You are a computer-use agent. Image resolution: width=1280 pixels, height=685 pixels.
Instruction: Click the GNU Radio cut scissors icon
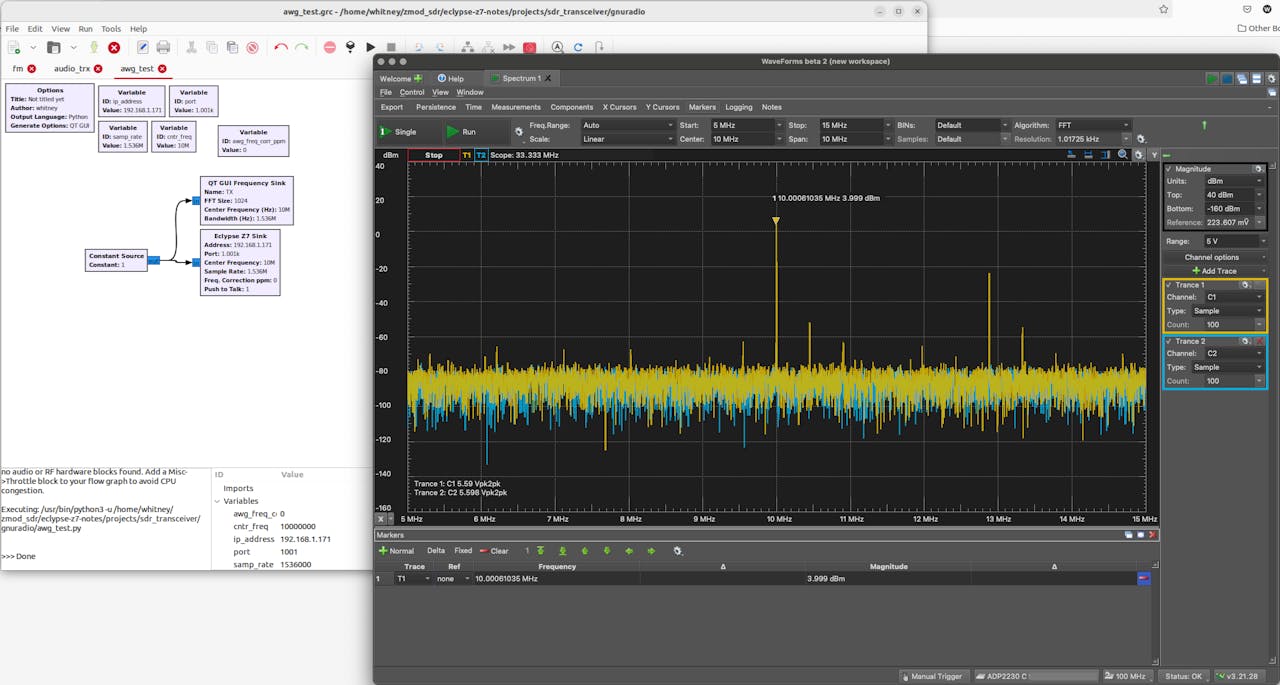pos(190,47)
